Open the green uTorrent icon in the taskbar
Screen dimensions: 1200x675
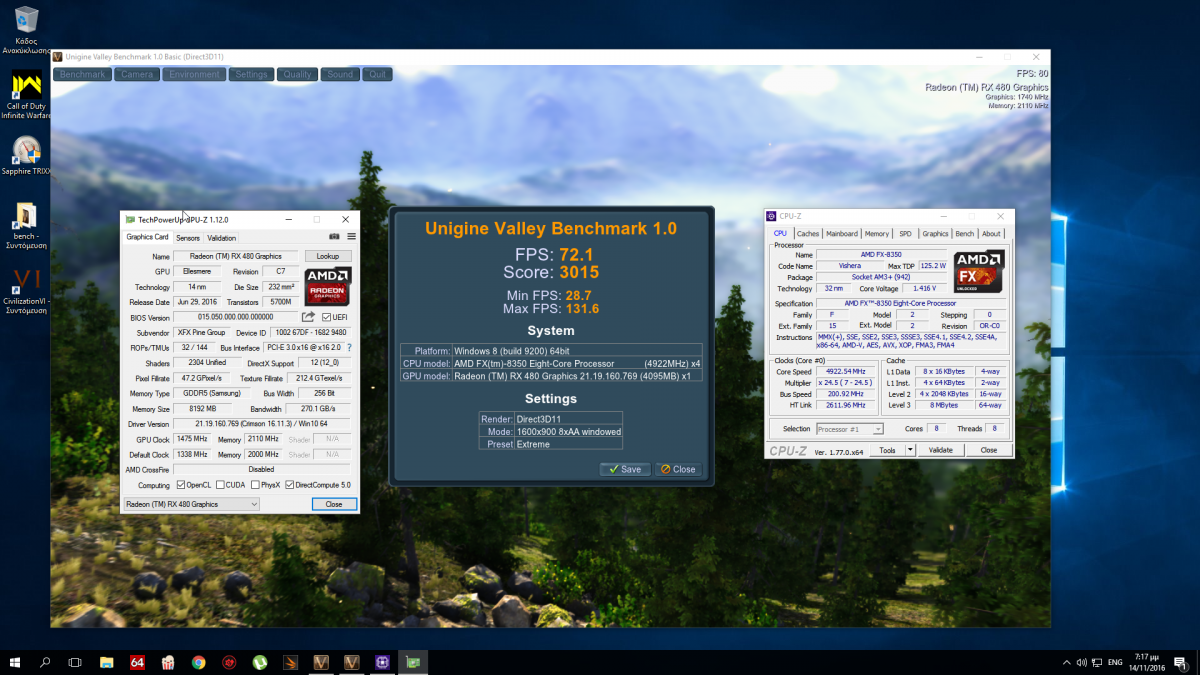coord(260,662)
